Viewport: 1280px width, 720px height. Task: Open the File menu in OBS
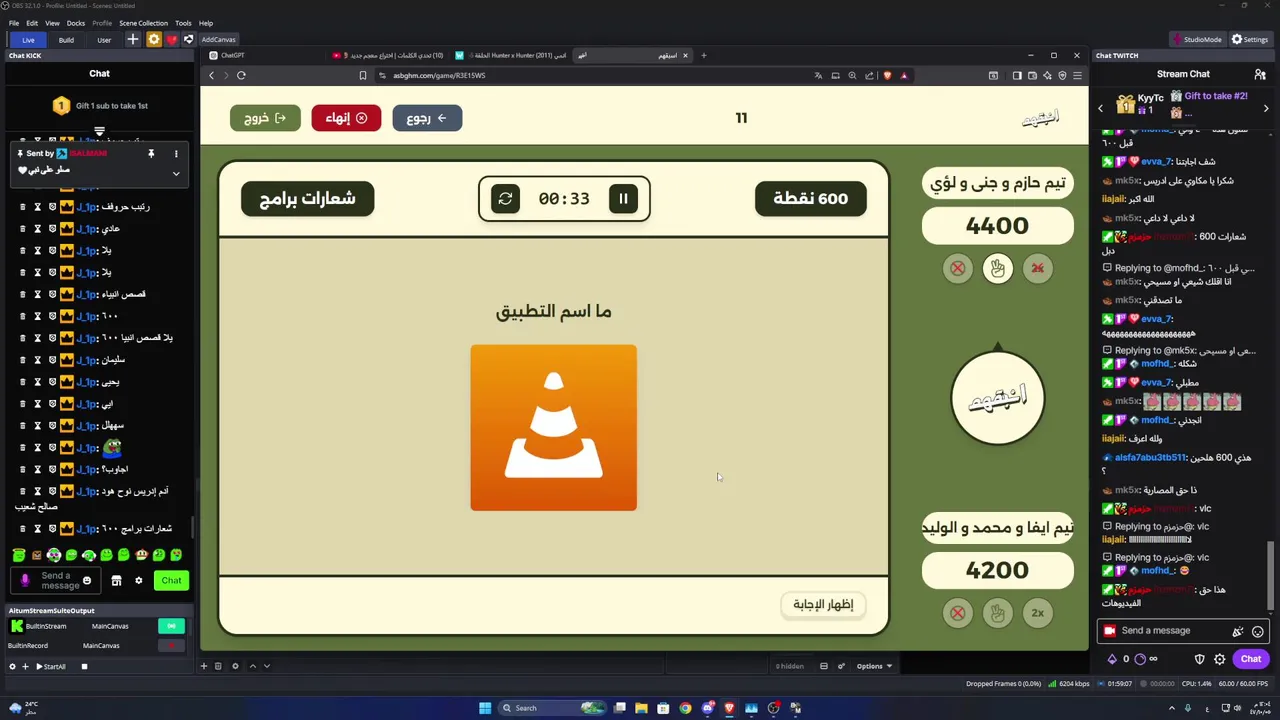[14, 23]
